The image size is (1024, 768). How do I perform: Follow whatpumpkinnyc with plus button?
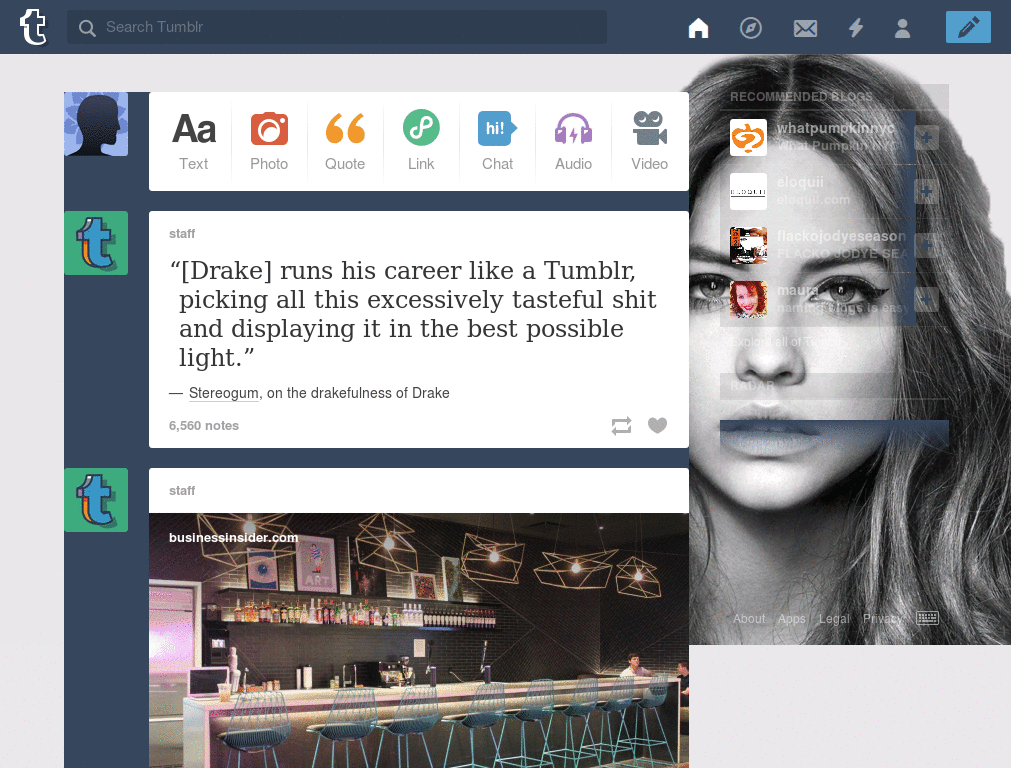pos(926,138)
